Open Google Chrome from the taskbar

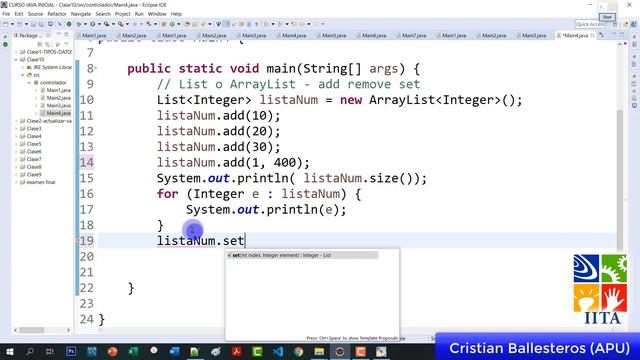point(299,351)
